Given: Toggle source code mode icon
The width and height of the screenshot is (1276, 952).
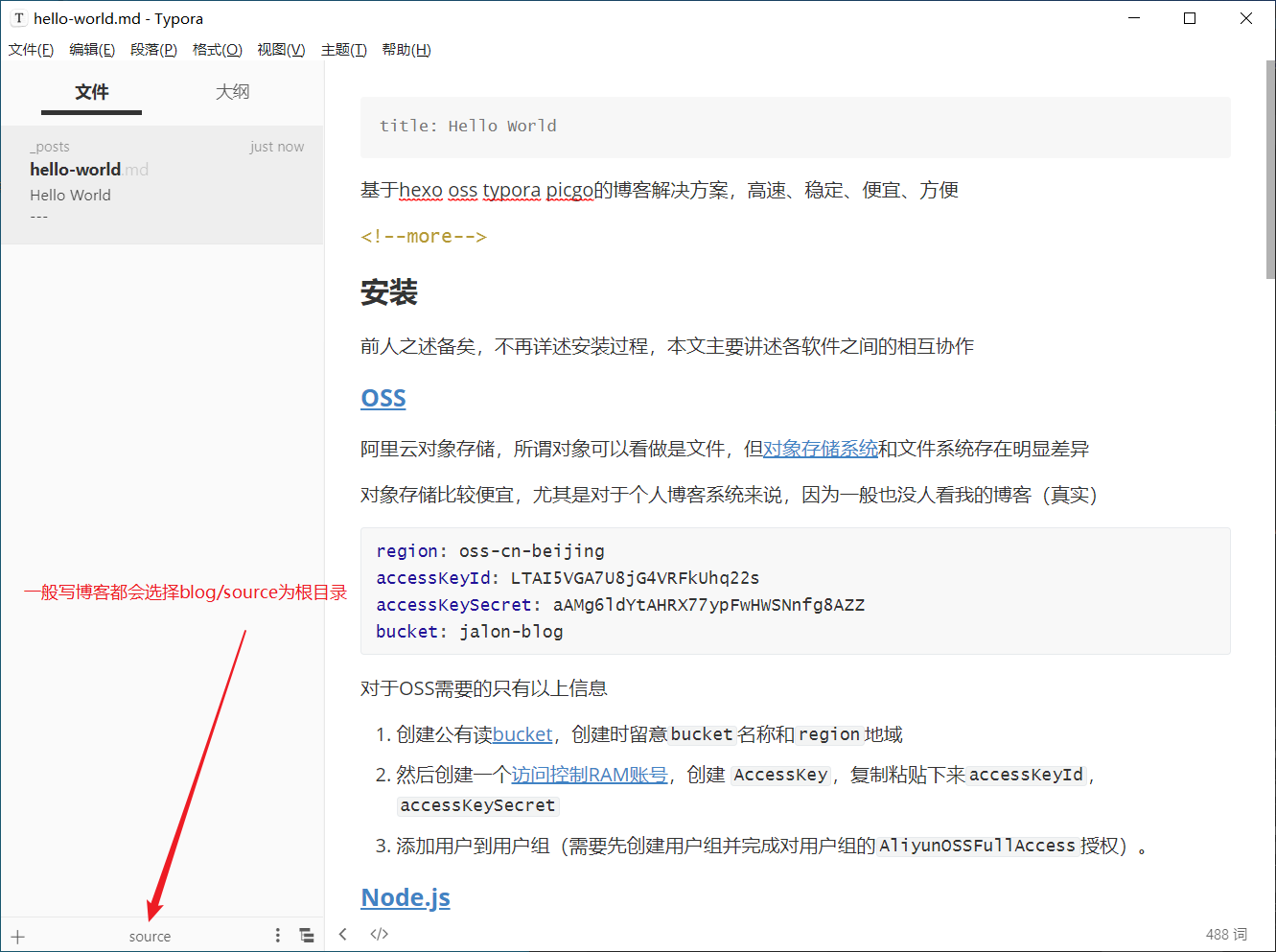Looking at the screenshot, I should [x=380, y=935].
